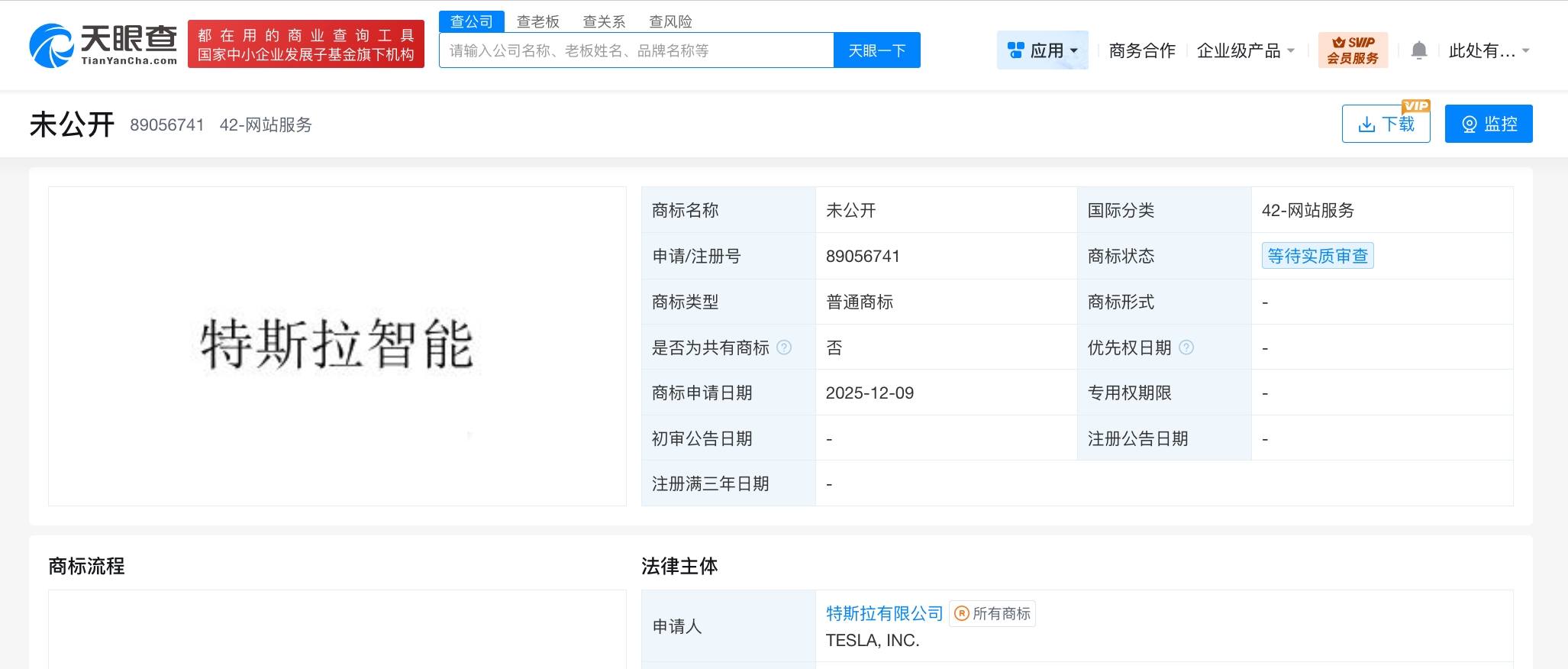The width and height of the screenshot is (1568, 669).
Task: Open the 特斯拉有限公司 applicant link
Action: click(885, 613)
